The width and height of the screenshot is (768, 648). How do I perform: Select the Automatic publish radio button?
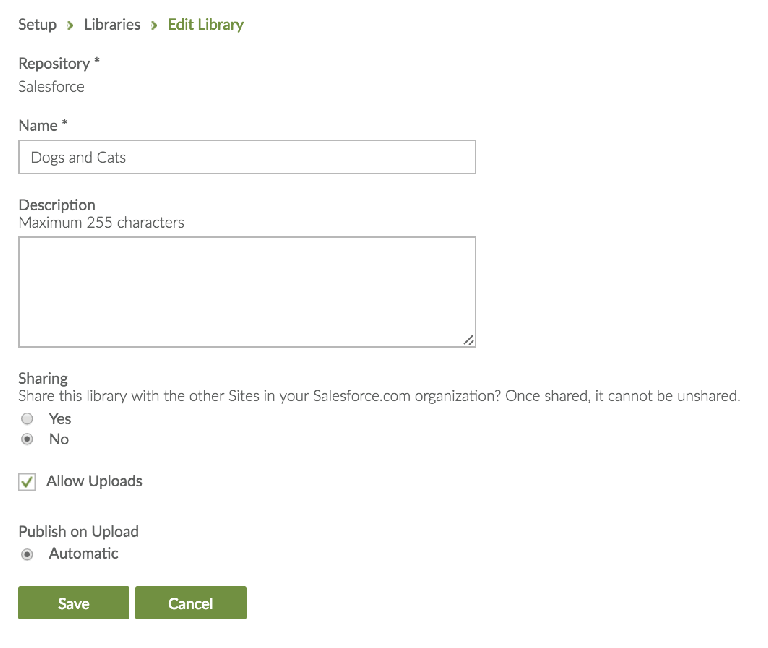click(27, 554)
